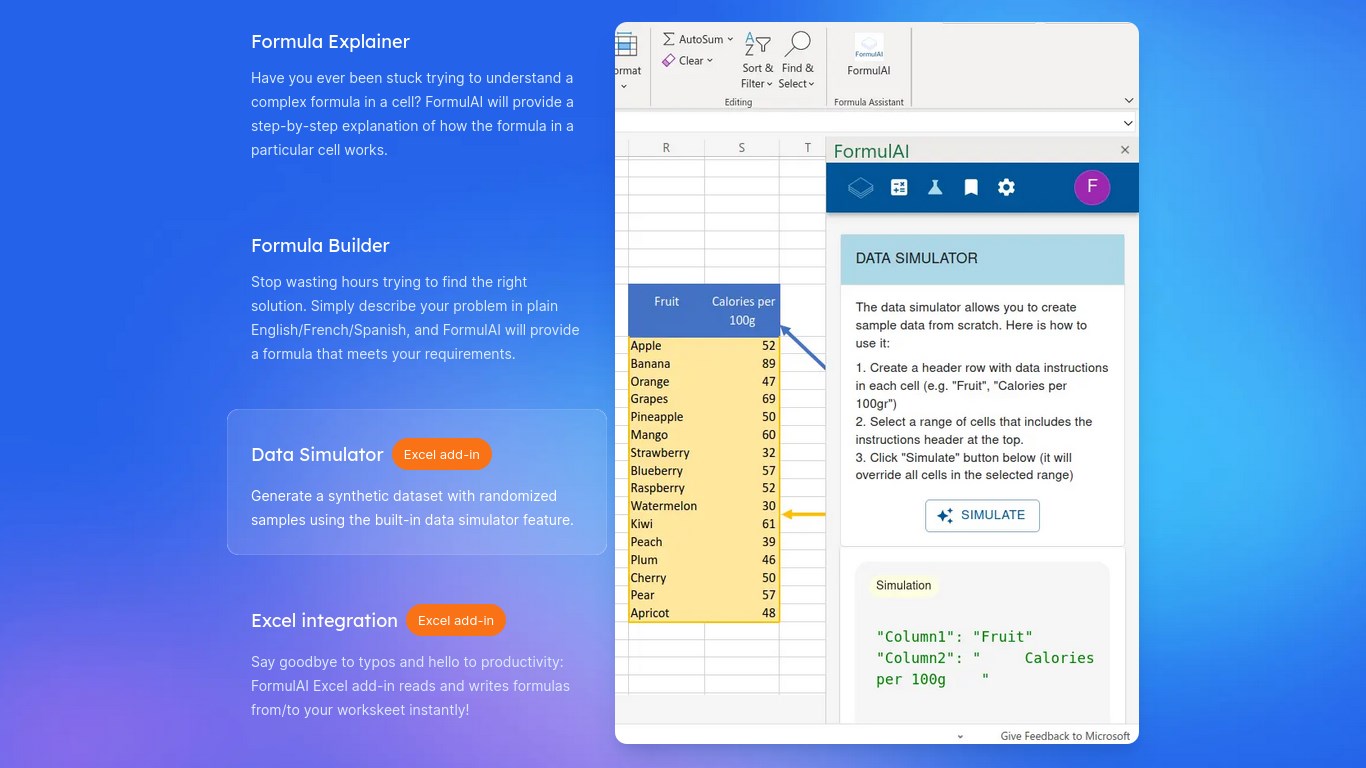The height and width of the screenshot is (768, 1366).
Task: Expand the Find & Select dropdown
Action: [811, 84]
